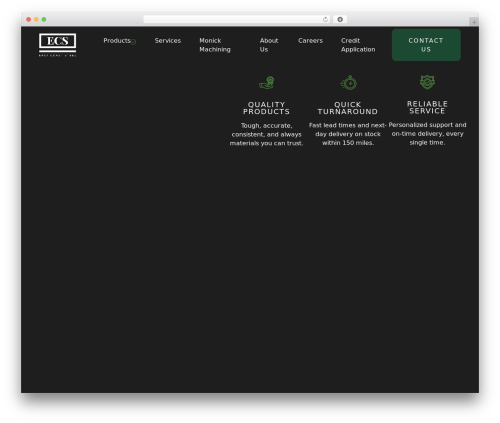This screenshot has height=423, width=500.
Task: Open Monick Machining from the navigation
Action: tap(215, 45)
